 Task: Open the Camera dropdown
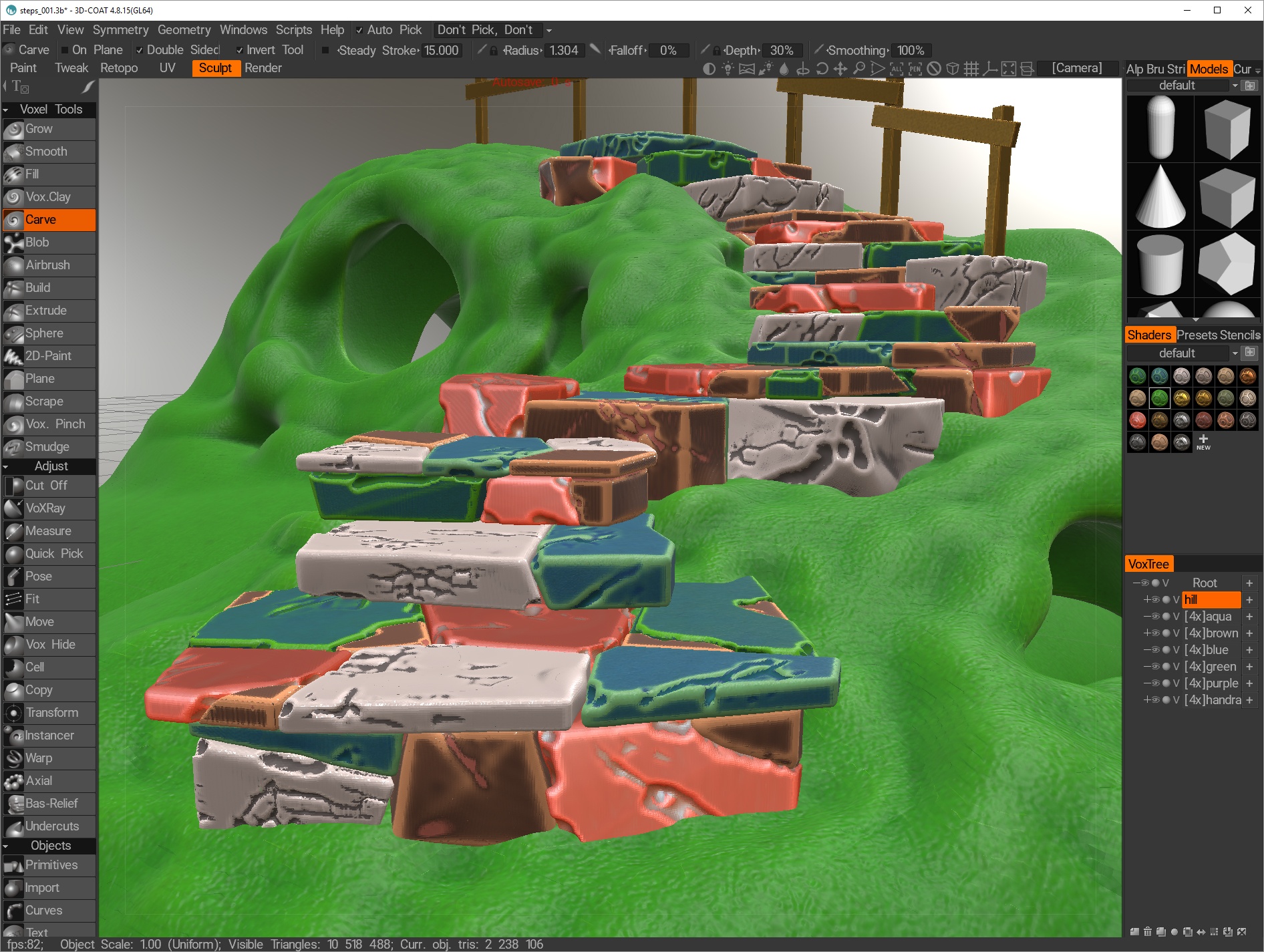pyautogui.click(x=1076, y=68)
